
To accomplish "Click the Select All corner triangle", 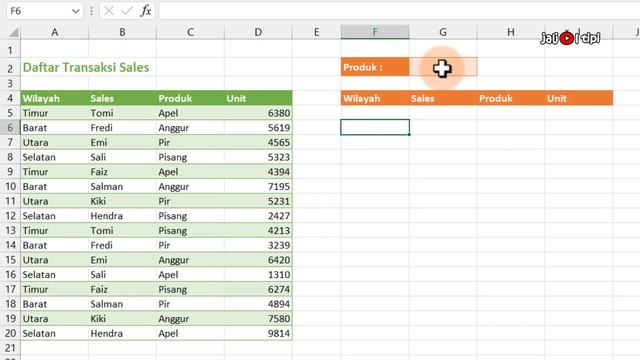I will pos(13,32).
